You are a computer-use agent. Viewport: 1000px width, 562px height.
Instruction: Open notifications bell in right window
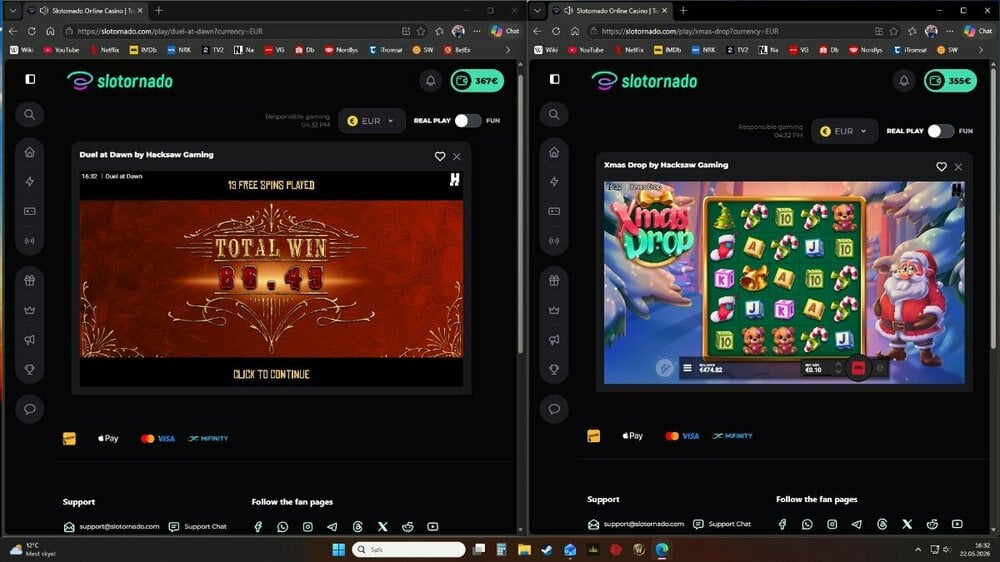[904, 81]
